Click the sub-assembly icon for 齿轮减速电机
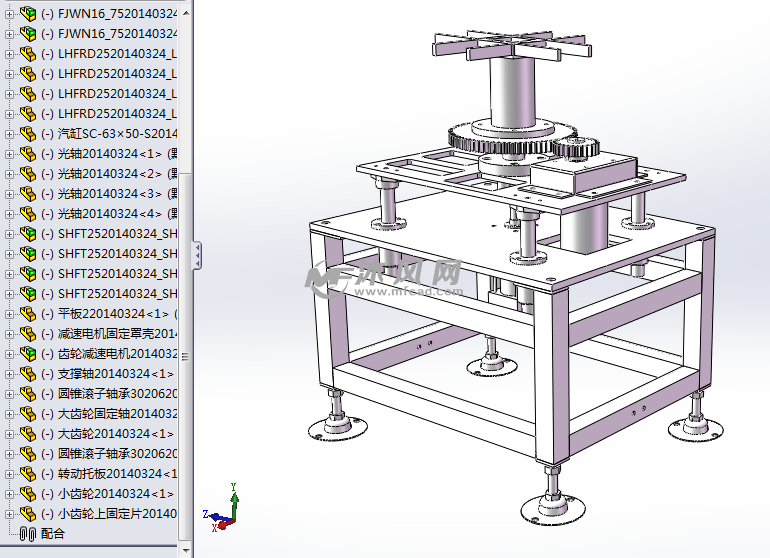This screenshot has width=770, height=558. (28, 354)
